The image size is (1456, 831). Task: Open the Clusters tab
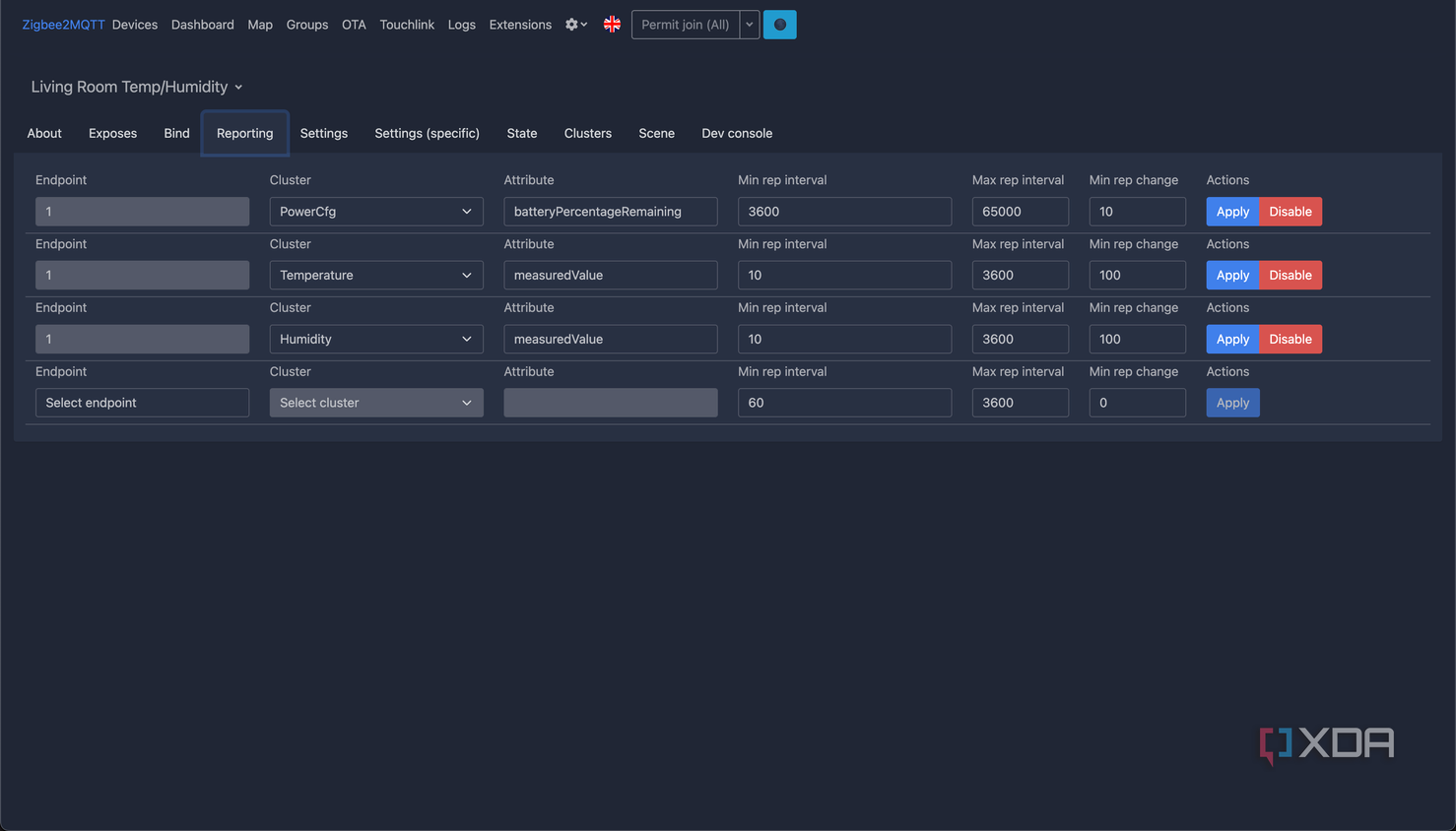[x=588, y=133]
